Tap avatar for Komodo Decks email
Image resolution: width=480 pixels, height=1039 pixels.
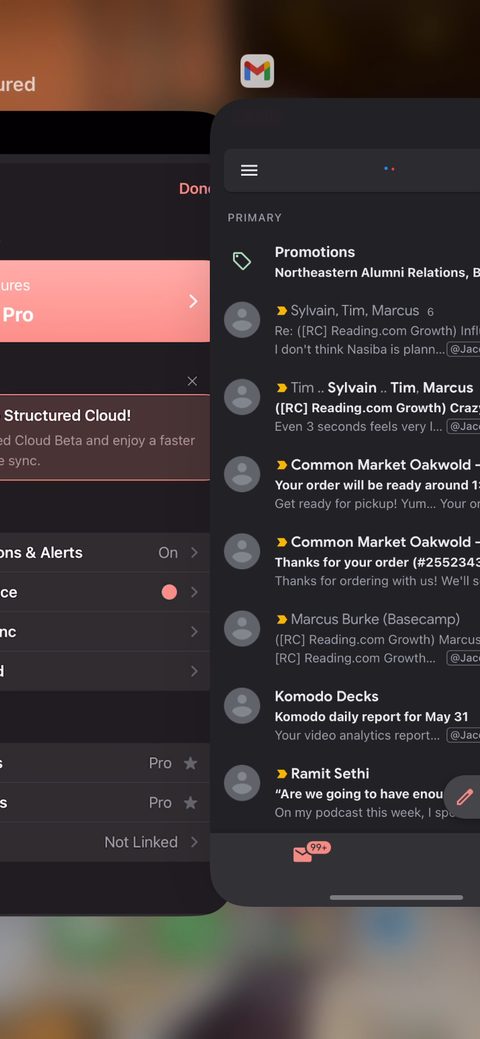242,706
